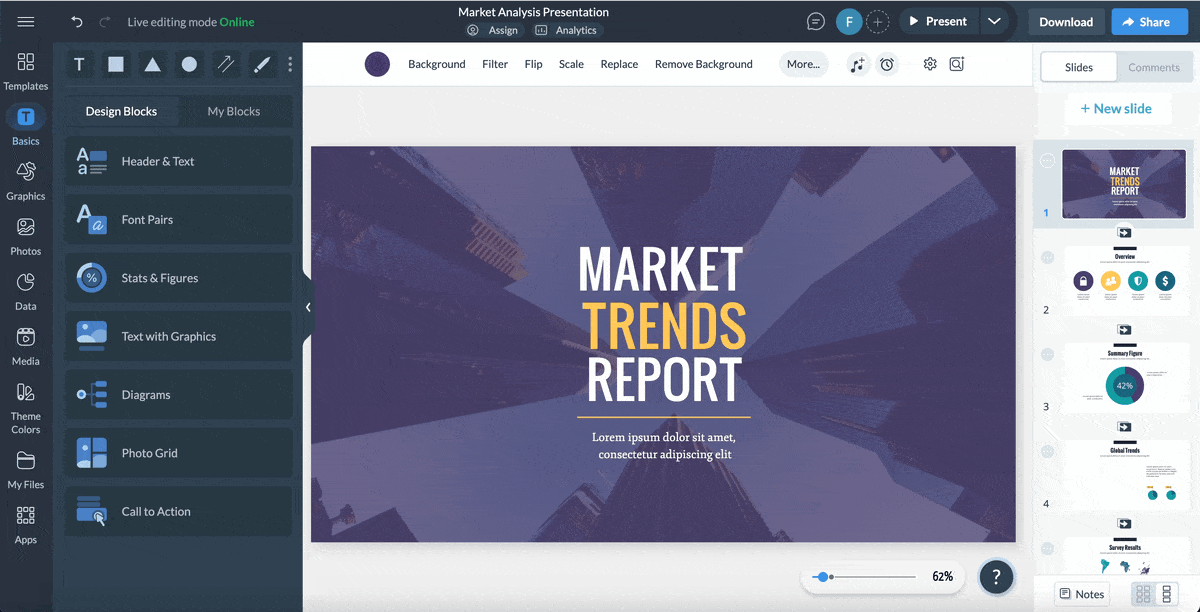Open Theme Colors from the sidebar
This screenshot has width=1200, height=612.
25,406
